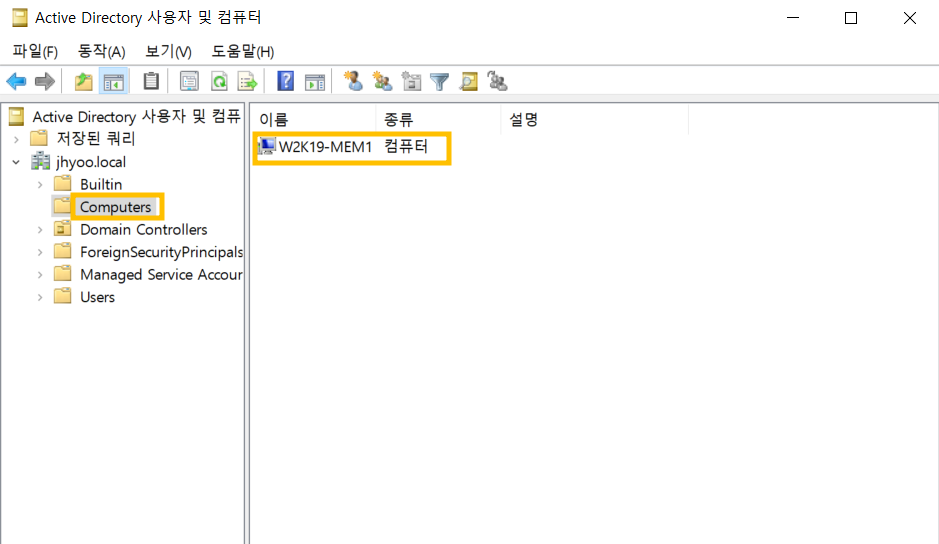The image size is (939, 544).
Task: Select Managed Service Accounts in tree
Action: (161, 274)
